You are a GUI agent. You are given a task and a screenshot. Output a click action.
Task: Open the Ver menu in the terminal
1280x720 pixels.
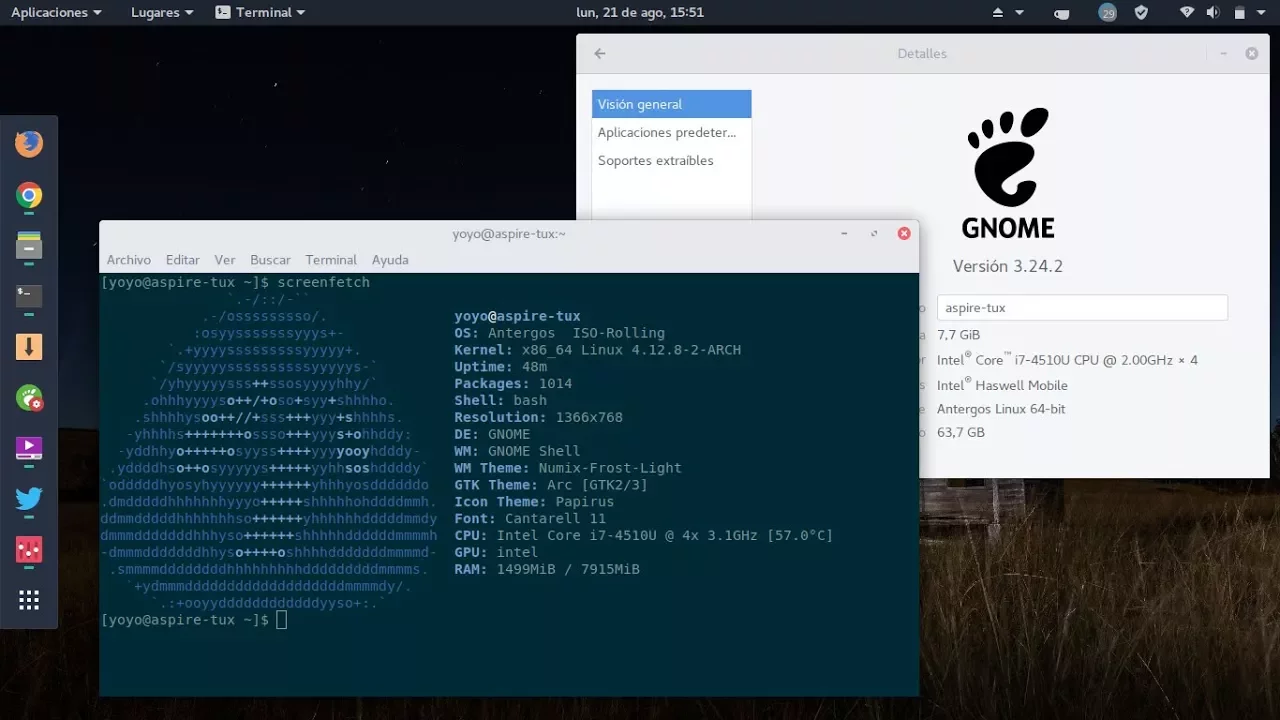[225, 260]
